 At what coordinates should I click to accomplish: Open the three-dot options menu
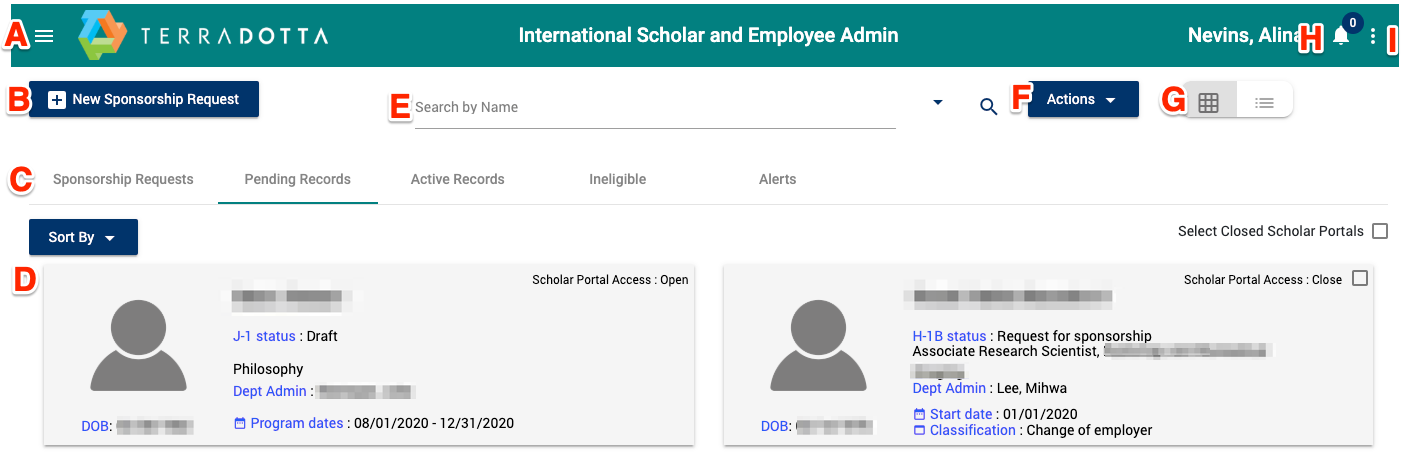[x=1373, y=37]
